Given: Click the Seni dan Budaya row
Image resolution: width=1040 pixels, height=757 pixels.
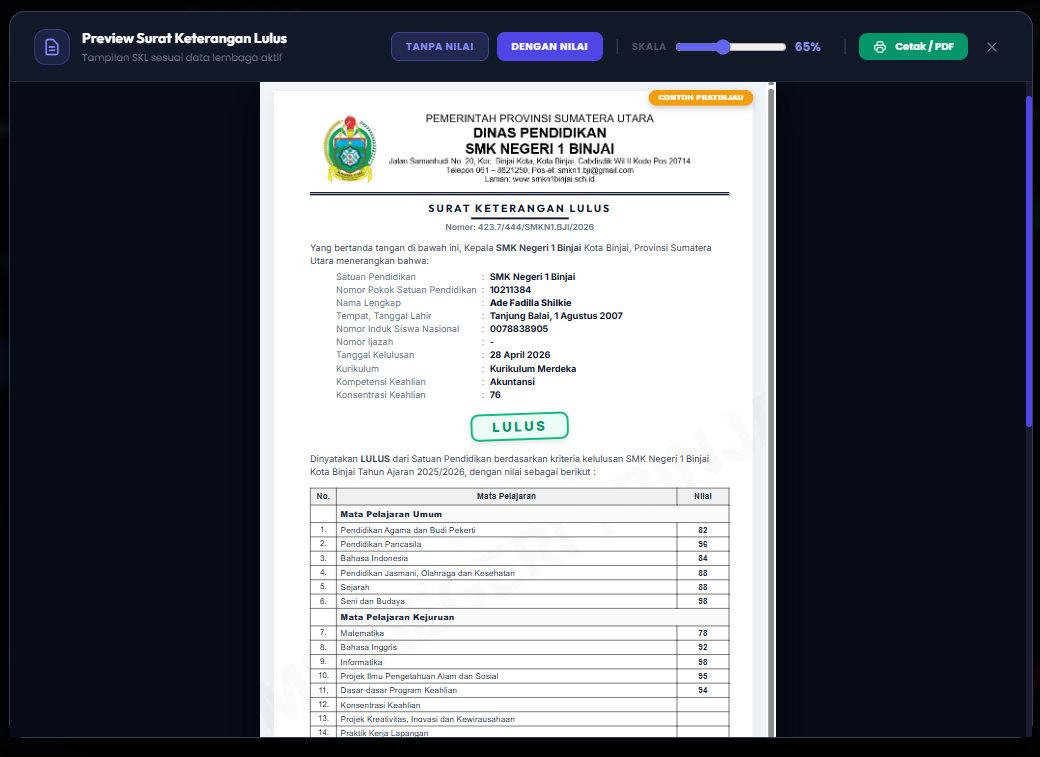Looking at the screenshot, I should click(519, 602).
